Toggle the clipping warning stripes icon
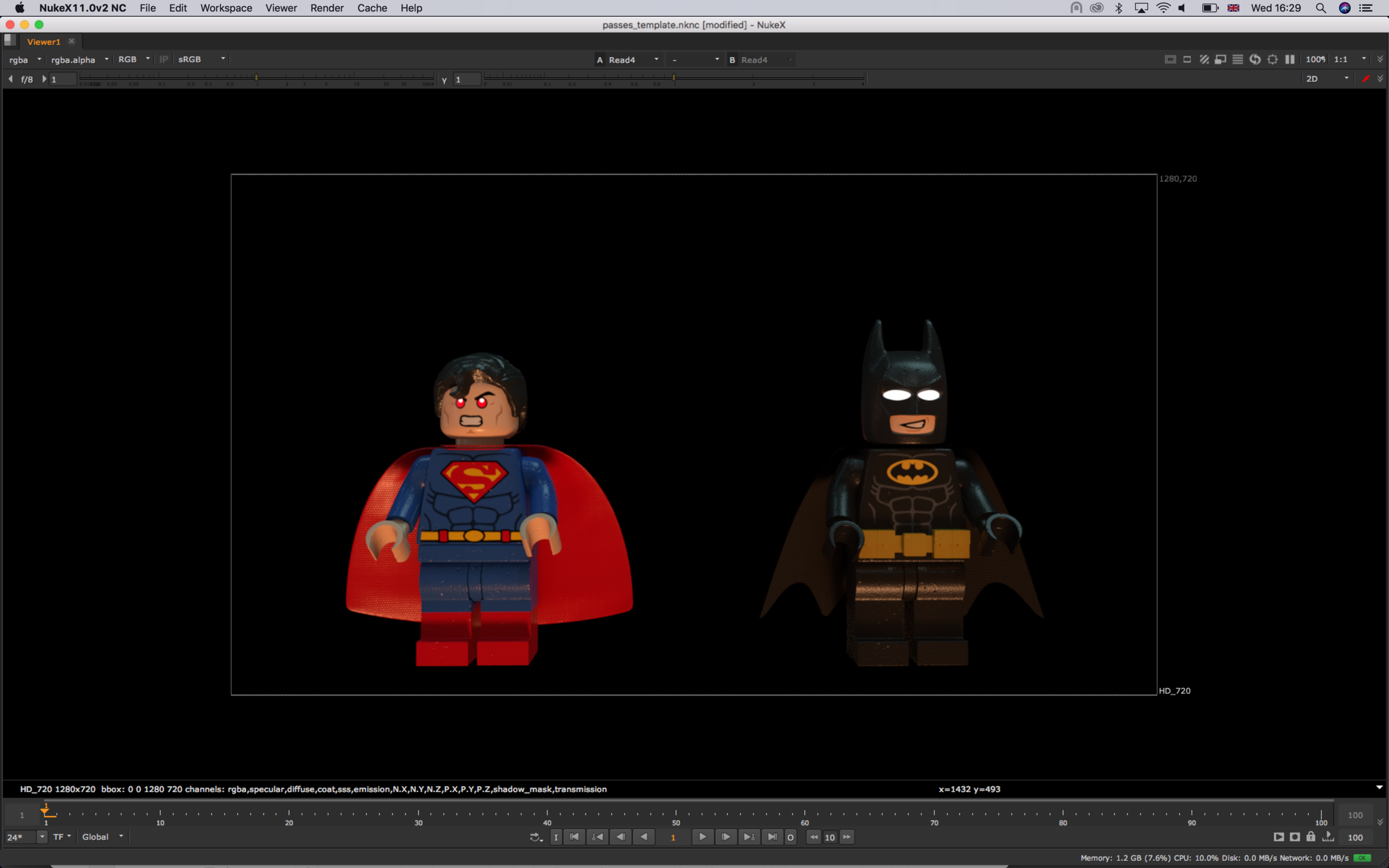The height and width of the screenshot is (868, 1389). point(1204,60)
